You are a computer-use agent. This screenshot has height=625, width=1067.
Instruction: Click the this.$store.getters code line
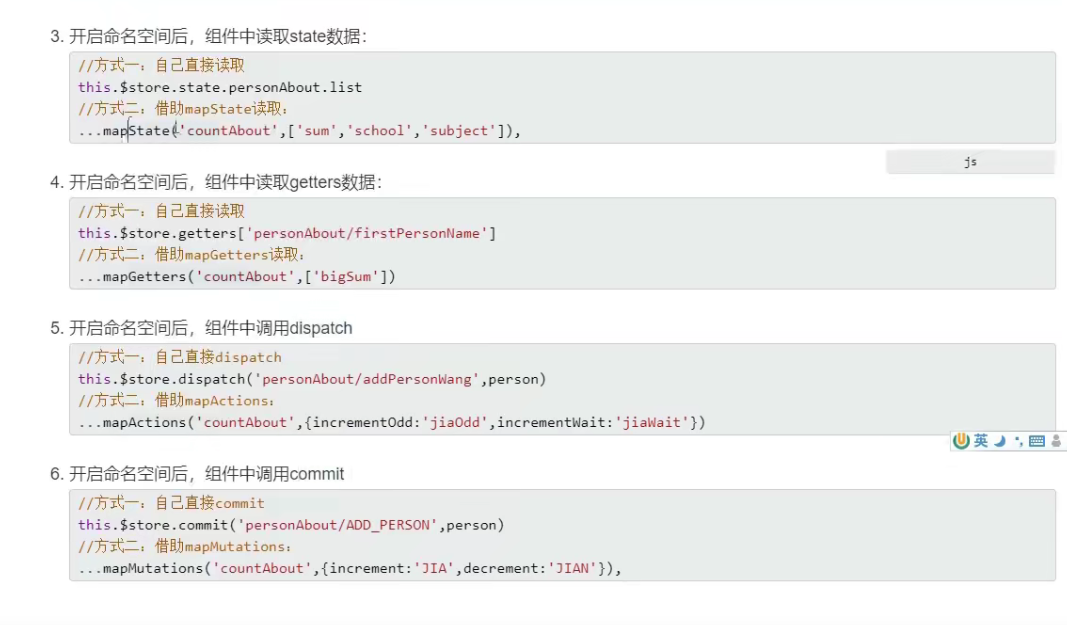click(x=287, y=233)
